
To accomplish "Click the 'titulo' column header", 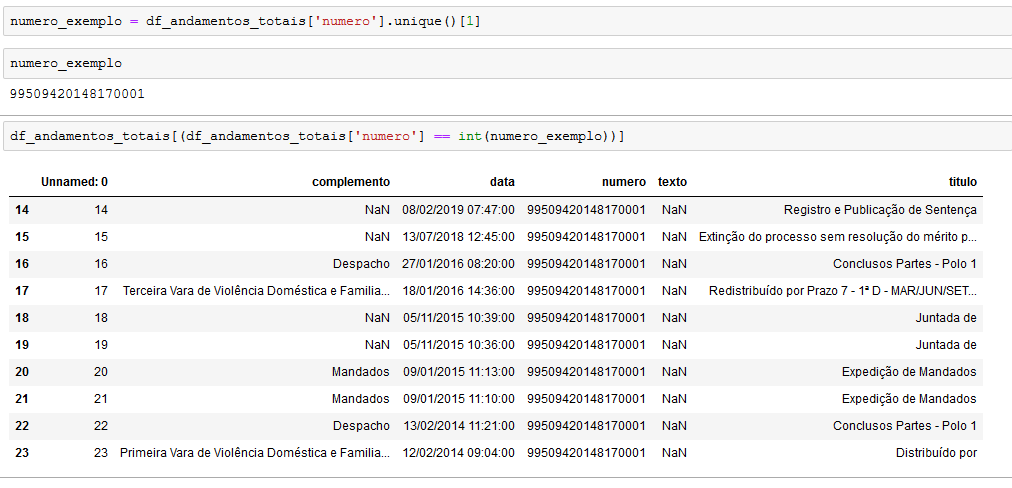I will click(964, 182).
